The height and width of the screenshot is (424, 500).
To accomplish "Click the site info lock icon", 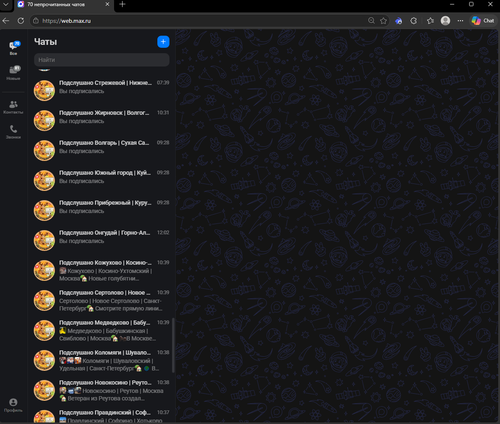I will [36, 21].
